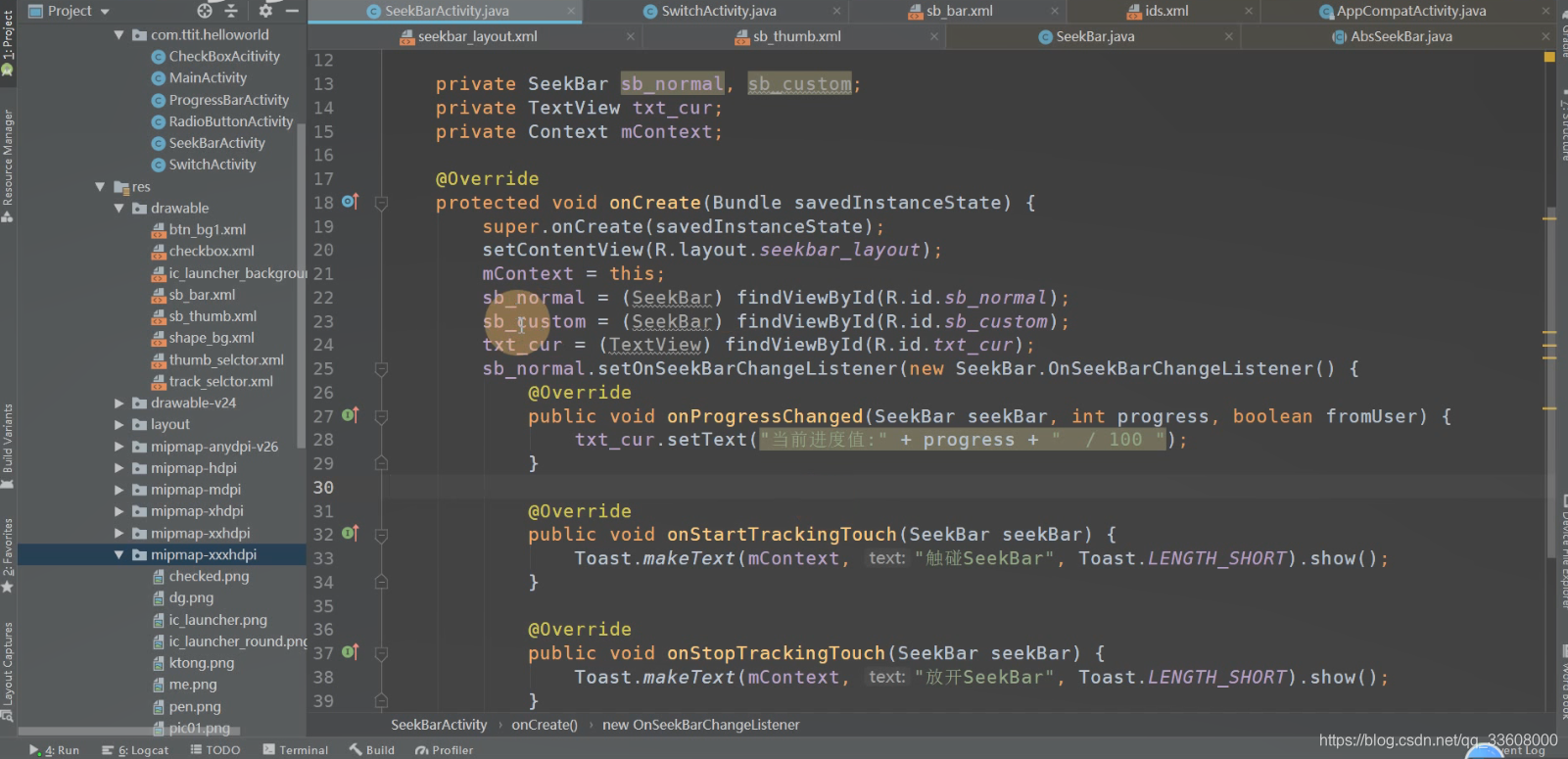Open the ids.xml editor tab
The image size is (1568, 759).
click(1165, 11)
